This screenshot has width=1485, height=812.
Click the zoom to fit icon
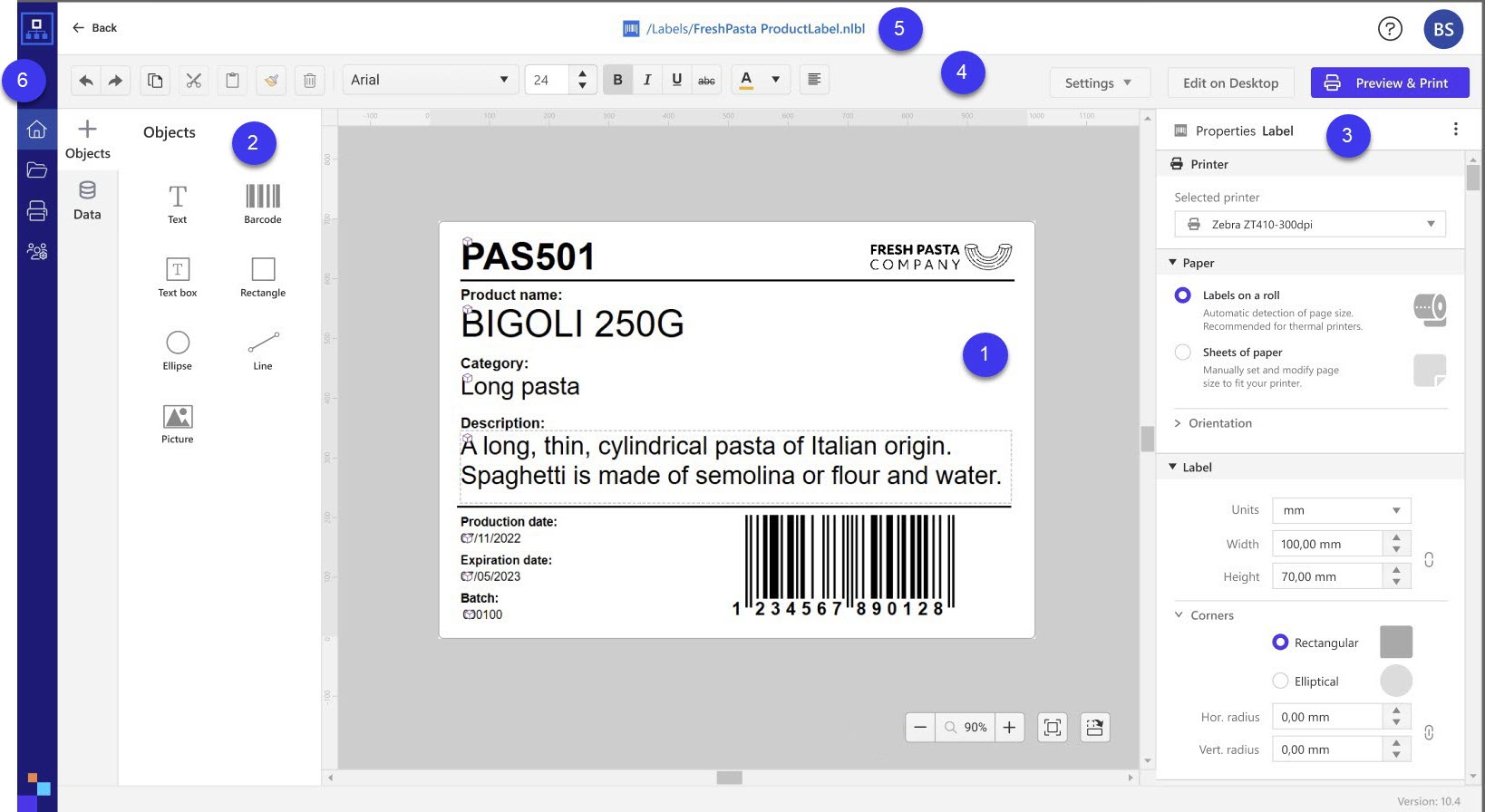[x=1053, y=727]
